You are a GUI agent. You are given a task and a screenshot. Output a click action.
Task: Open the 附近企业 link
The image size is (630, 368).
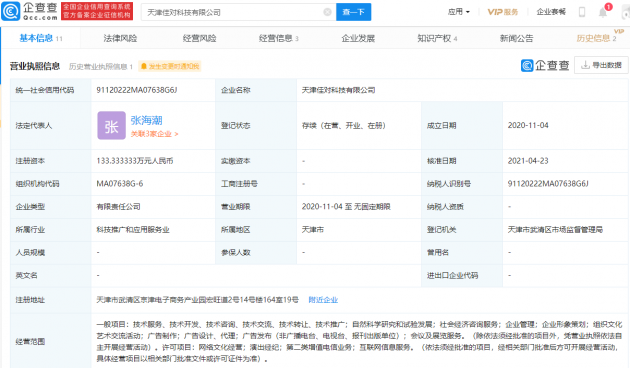coord(323,300)
